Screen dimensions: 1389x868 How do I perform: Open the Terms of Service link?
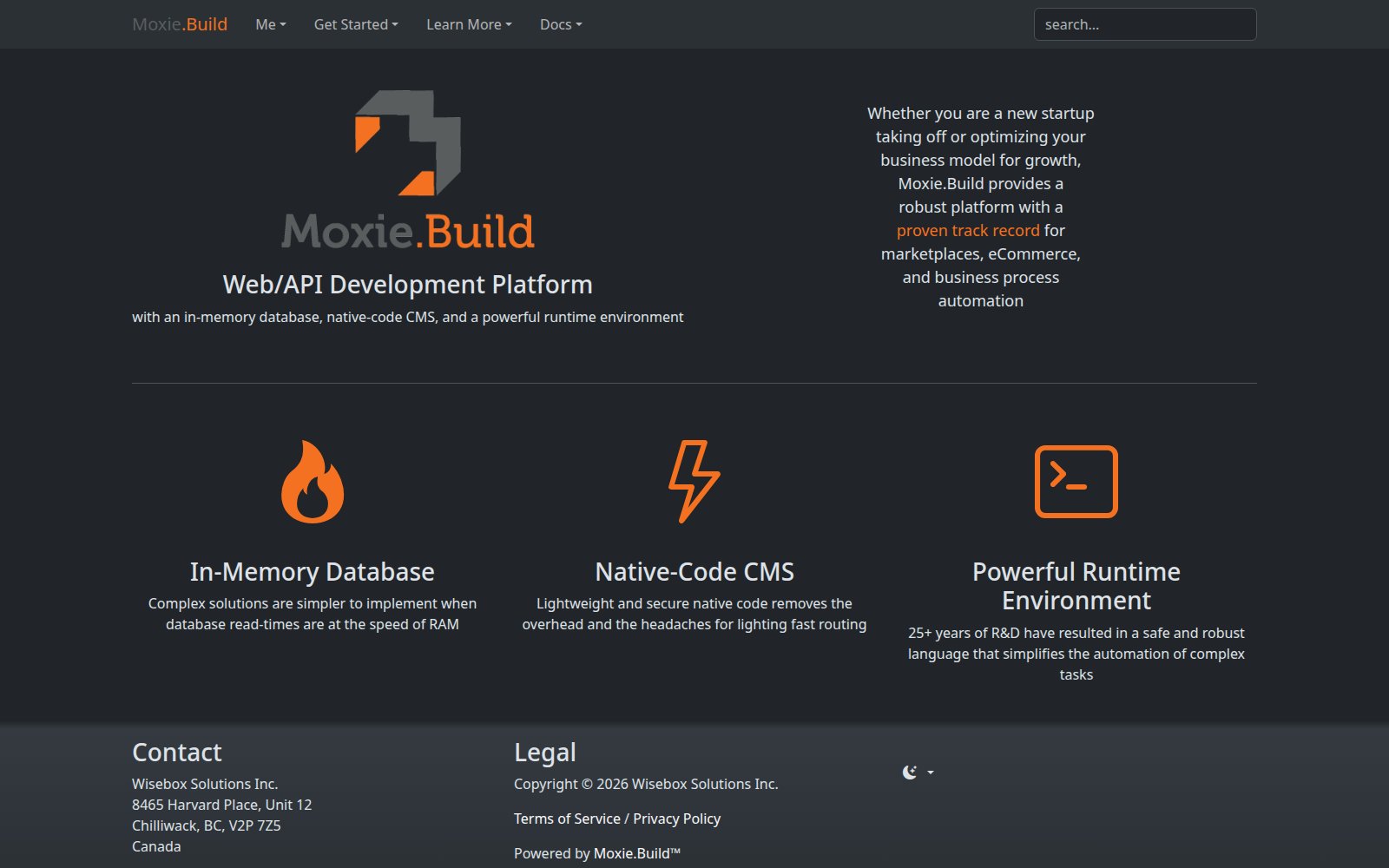pyautogui.click(x=567, y=819)
